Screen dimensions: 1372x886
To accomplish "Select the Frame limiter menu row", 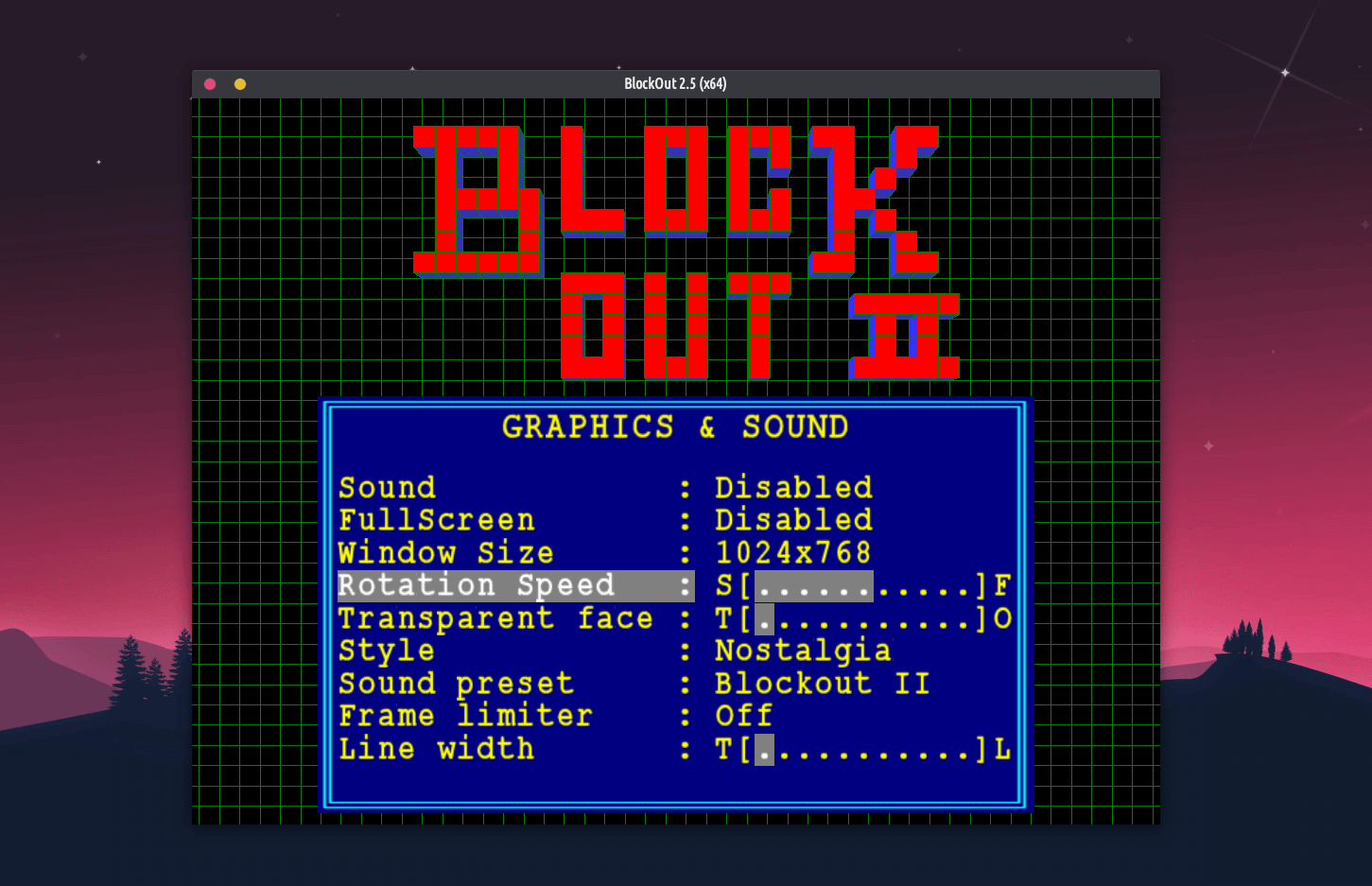I will [x=675, y=716].
